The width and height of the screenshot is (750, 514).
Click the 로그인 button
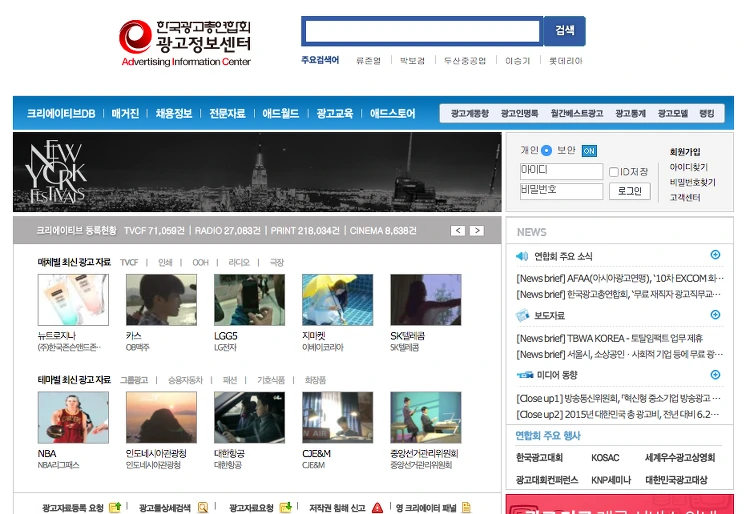pos(629,191)
